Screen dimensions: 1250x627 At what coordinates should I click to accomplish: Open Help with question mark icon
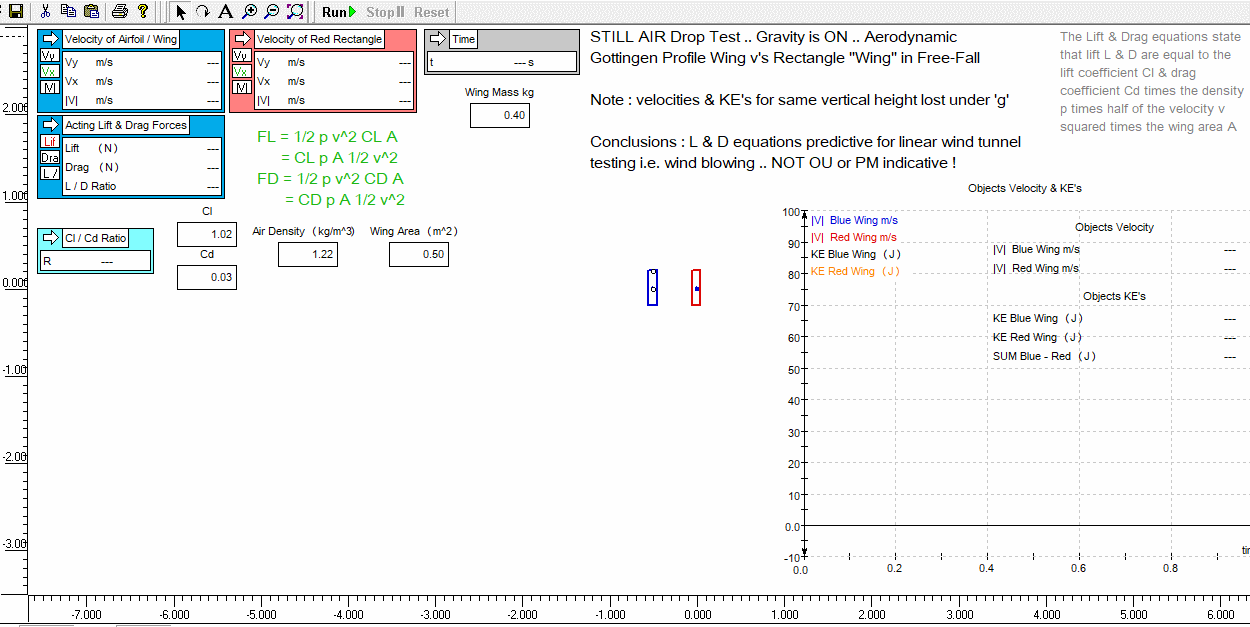pyautogui.click(x=142, y=12)
